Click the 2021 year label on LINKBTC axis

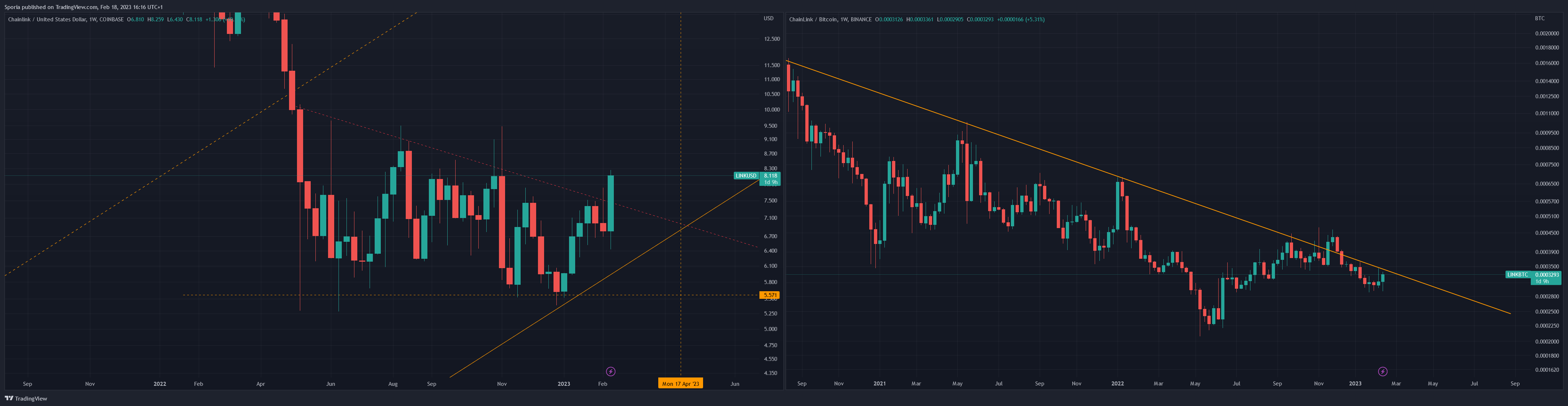click(x=880, y=384)
